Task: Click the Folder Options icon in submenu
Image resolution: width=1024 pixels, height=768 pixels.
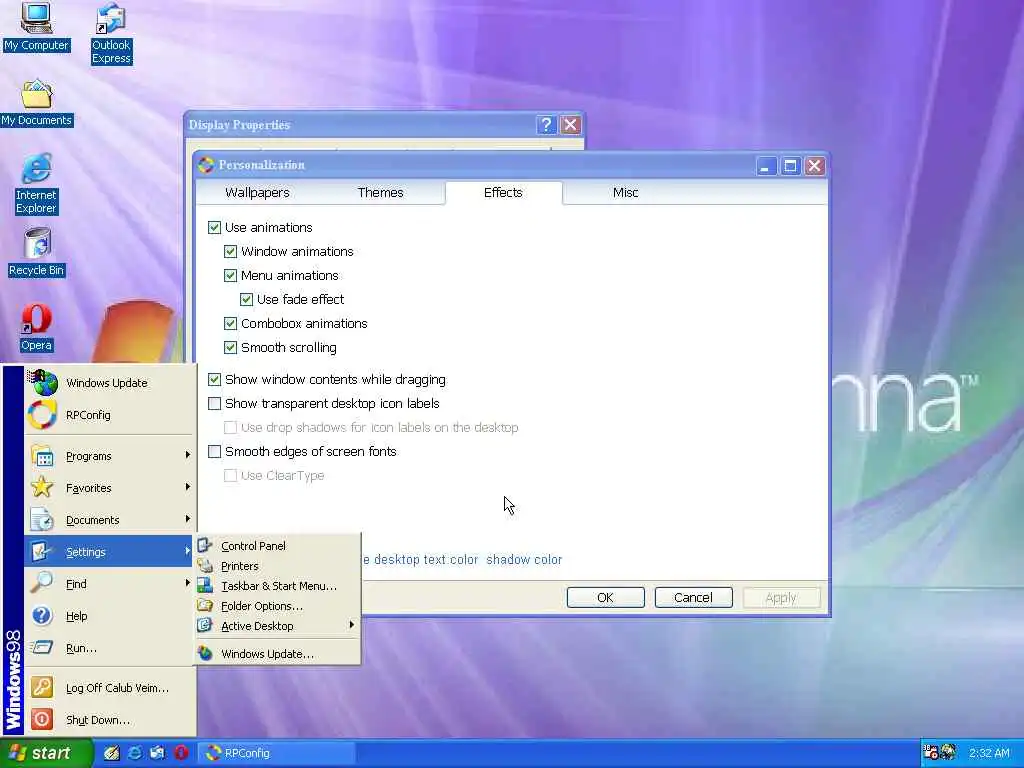Action: [x=205, y=605]
